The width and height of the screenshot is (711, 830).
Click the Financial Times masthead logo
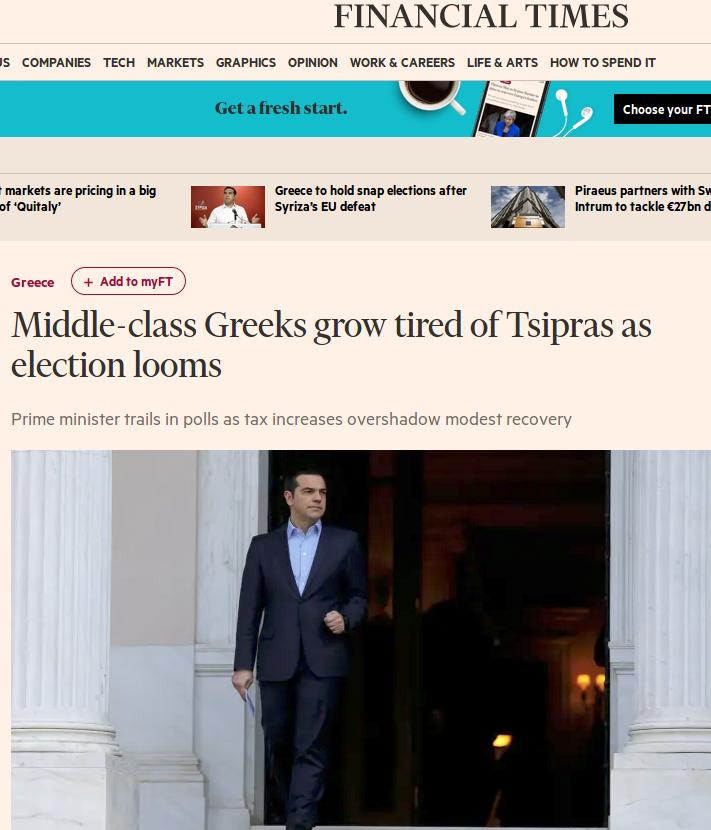pos(481,16)
